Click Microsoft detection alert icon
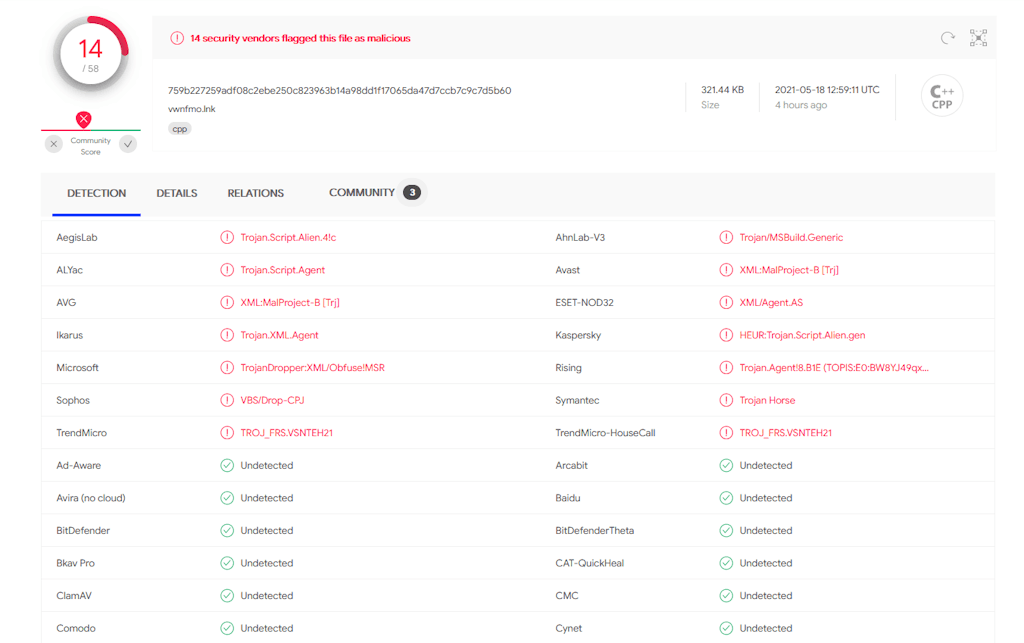The image size is (1024, 643). click(x=227, y=368)
